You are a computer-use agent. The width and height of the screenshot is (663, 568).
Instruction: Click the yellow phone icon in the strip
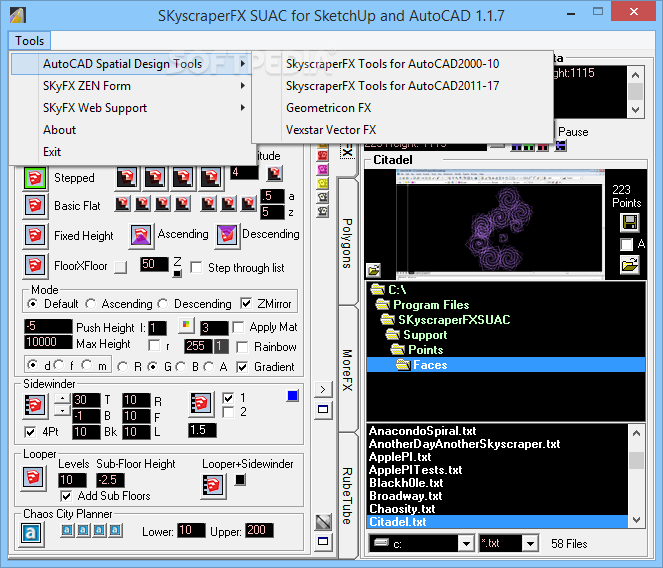(x=323, y=184)
